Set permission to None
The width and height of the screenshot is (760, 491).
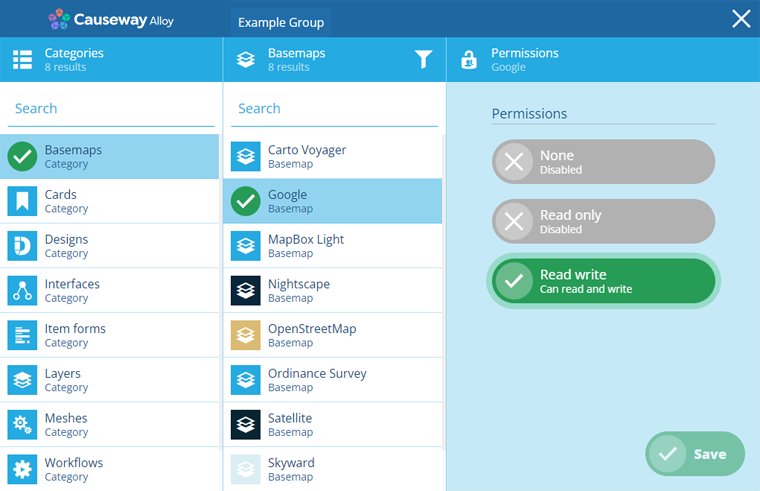603,162
